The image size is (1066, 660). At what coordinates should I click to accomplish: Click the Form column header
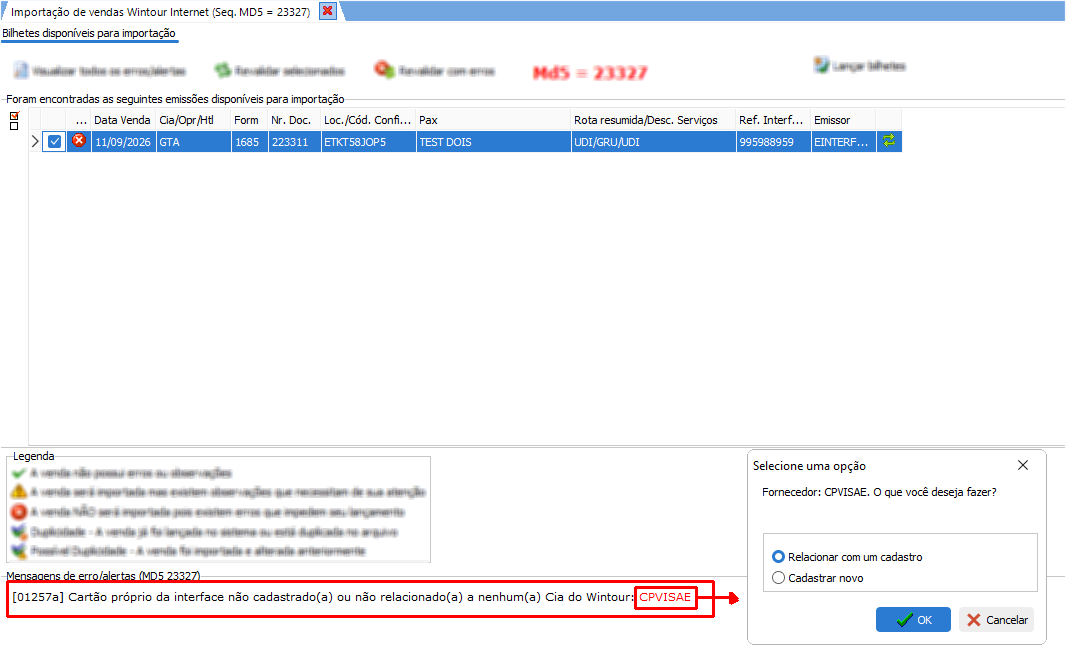pyautogui.click(x=250, y=120)
